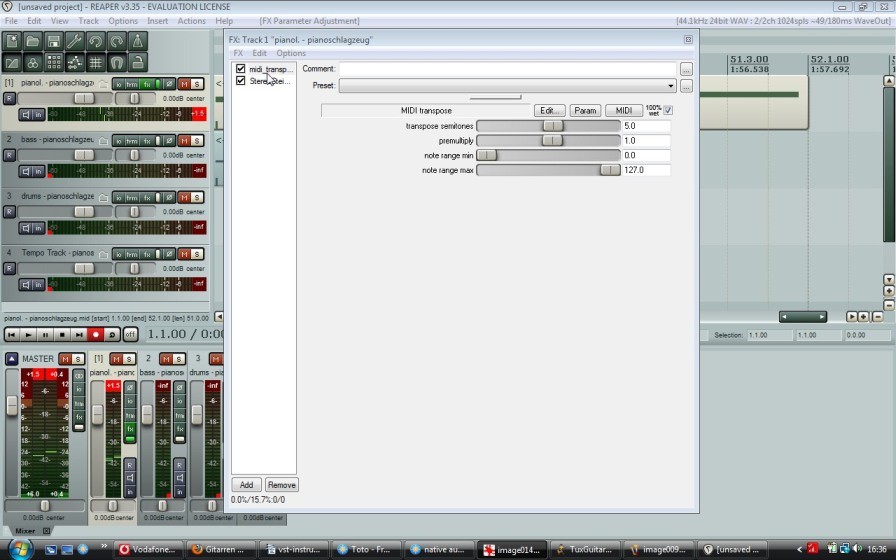The width and height of the screenshot is (896, 560).
Task: Open the Insert menu in REAPER
Action: click(158, 21)
